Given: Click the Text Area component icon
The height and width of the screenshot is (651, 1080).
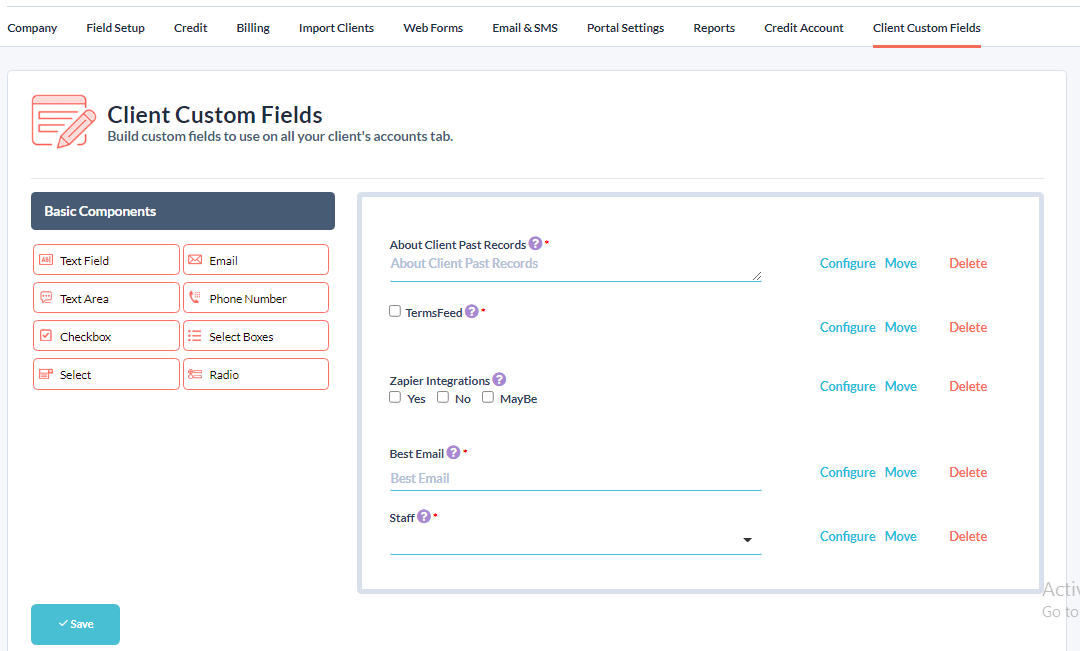Looking at the screenshot, I should (x=46, y=298).
